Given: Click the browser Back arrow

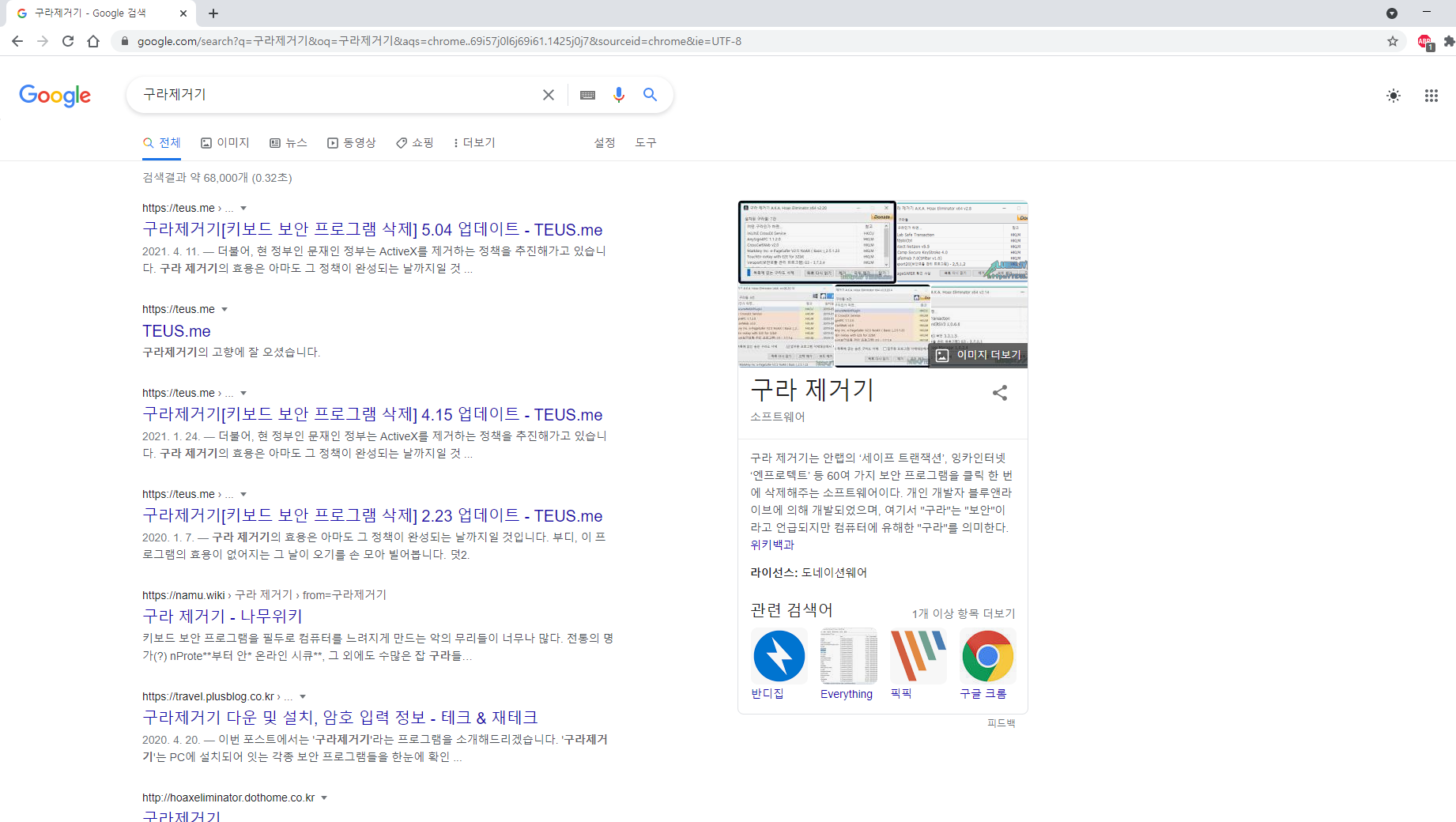Looking at the screenshot, I should [17, 41].
